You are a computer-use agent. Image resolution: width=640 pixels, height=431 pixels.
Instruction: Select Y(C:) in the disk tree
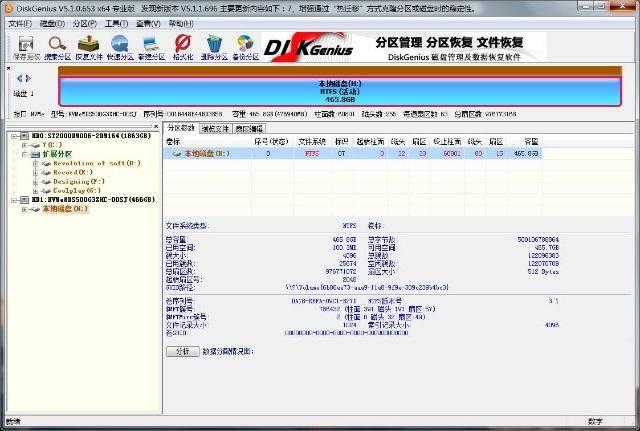[x=52, y=145]
